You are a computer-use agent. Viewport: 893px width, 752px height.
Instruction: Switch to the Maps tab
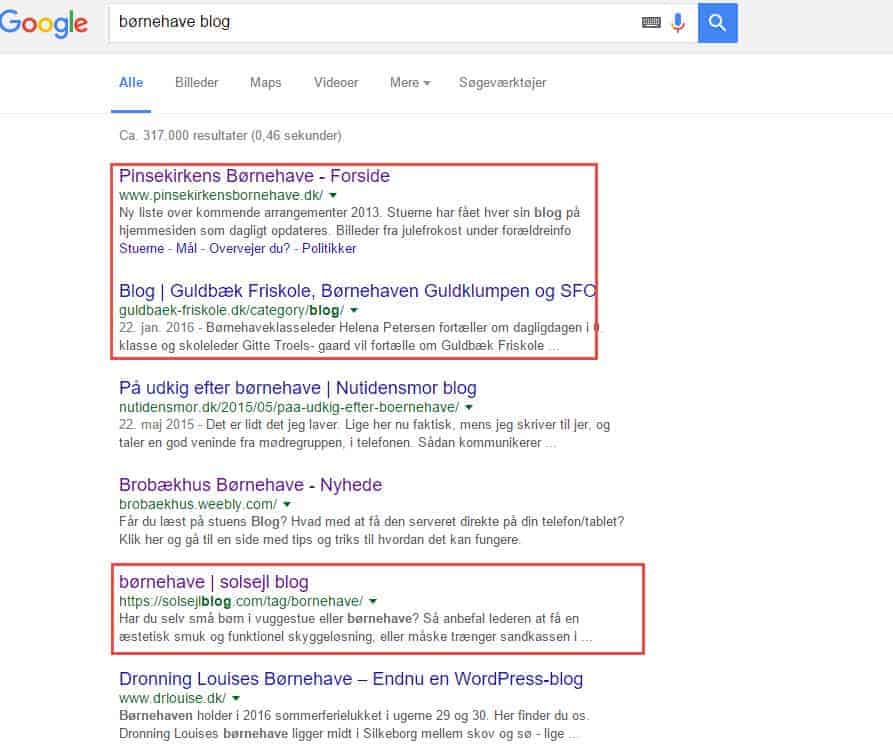coord(265,83)
